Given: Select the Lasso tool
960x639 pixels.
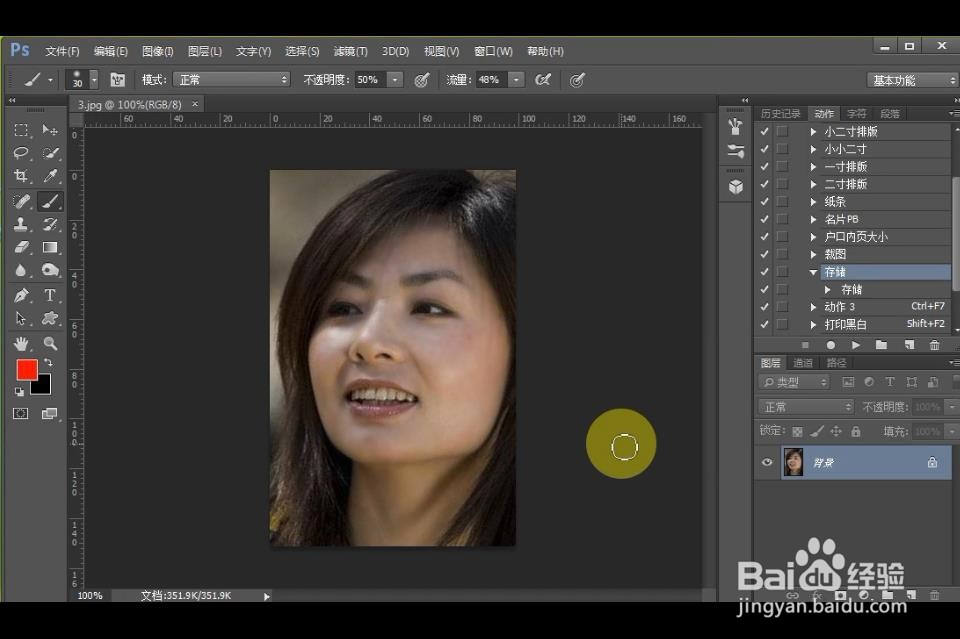Looking at the screenshot, I should click(x=21, y=153).
